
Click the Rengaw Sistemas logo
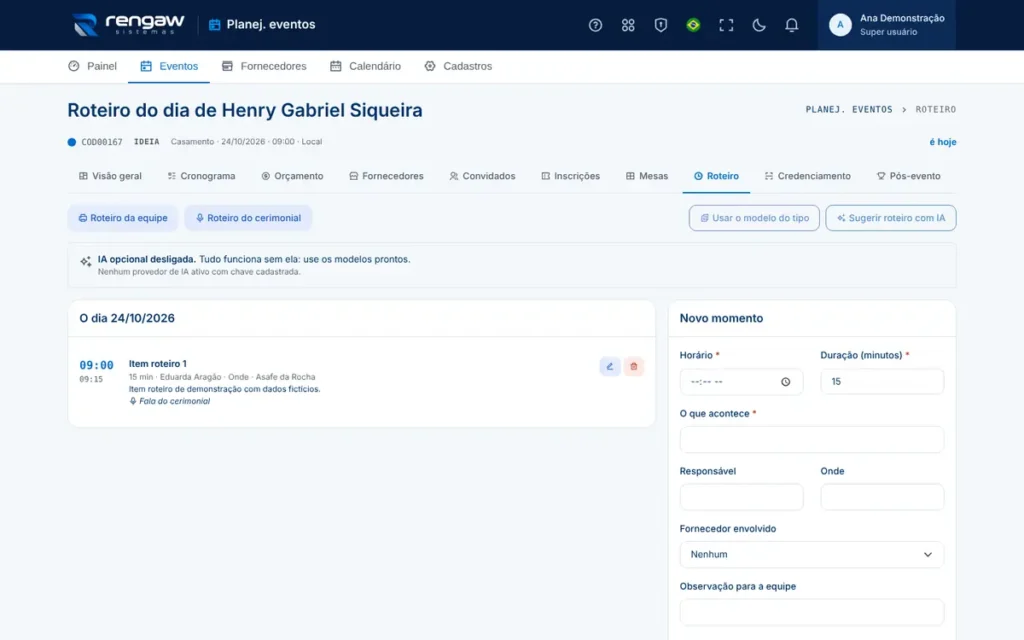coord(128,25)
